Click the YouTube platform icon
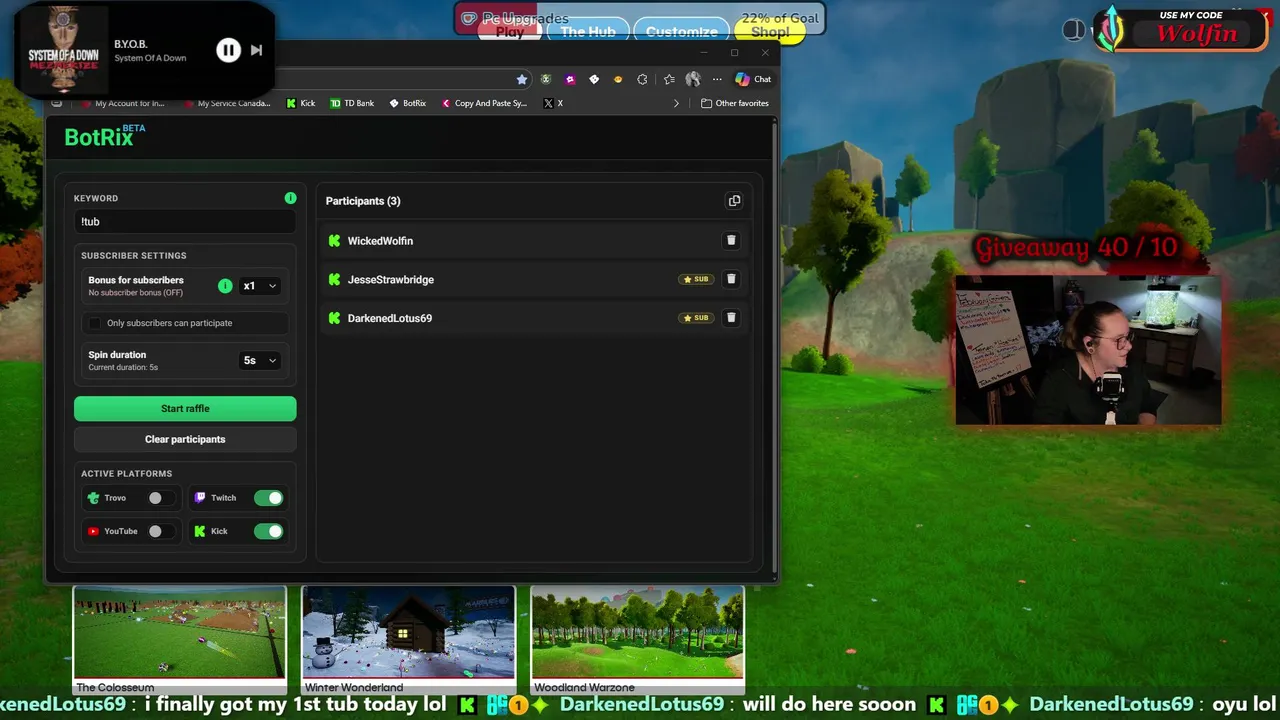Screen dimensions: 1280x720 (x=93, y=531)
